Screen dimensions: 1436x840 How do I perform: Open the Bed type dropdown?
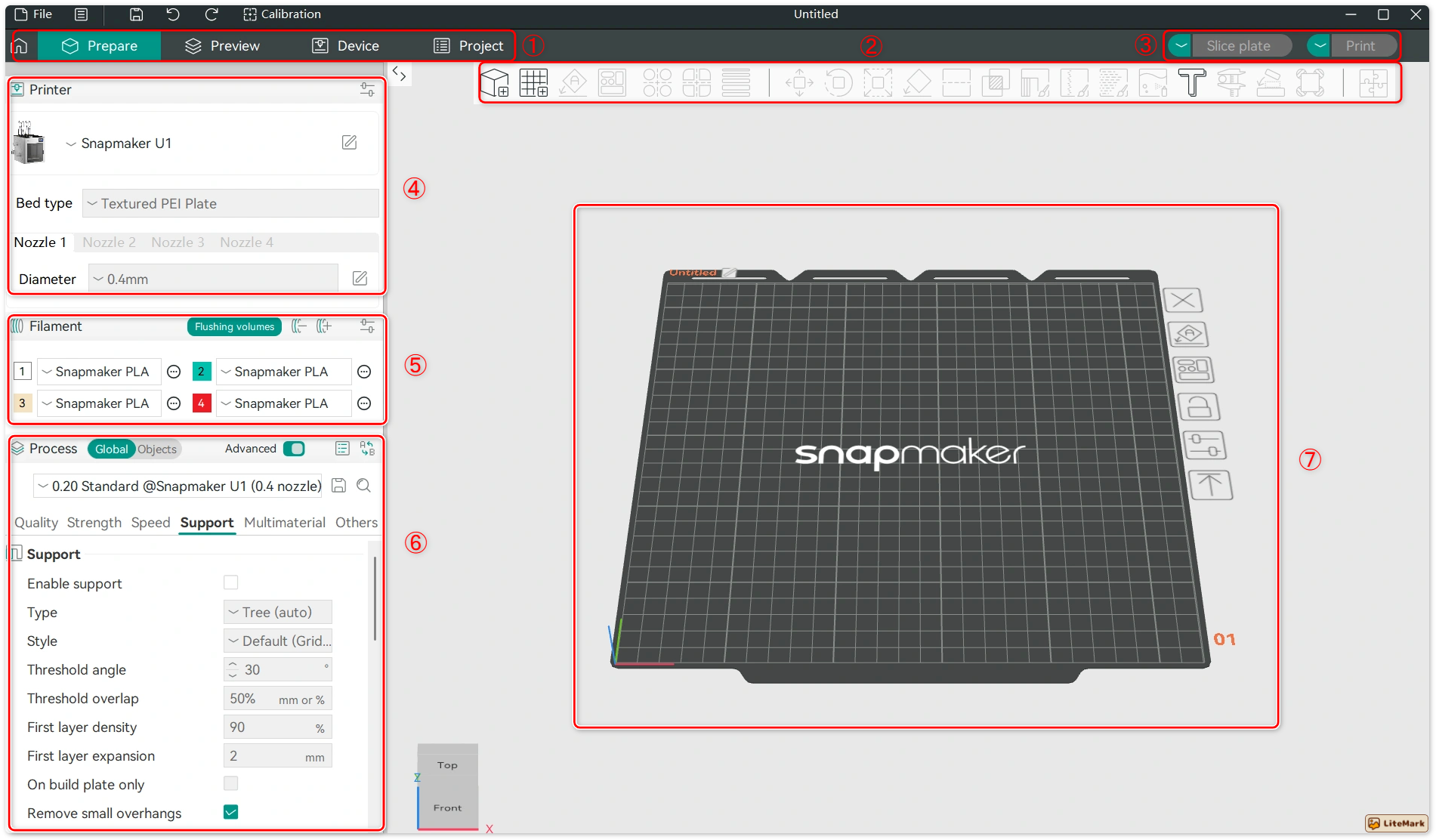(x=230, y=203)
